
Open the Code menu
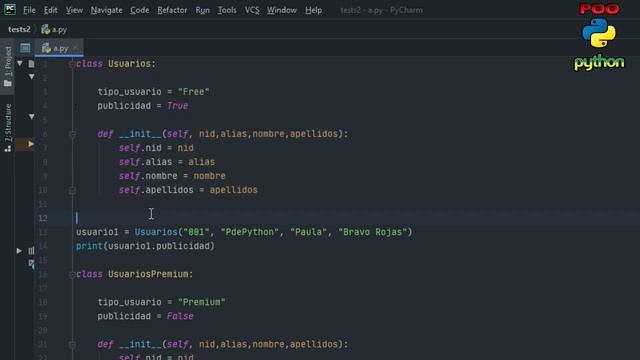139,10
